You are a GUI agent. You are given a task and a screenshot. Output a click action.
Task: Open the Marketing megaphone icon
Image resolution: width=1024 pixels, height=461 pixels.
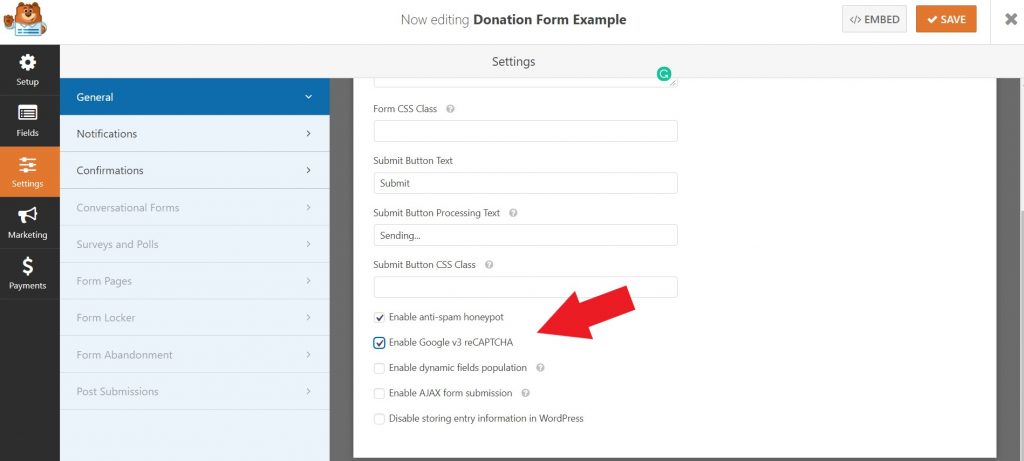pyautogui.click(x=28, y=215)
